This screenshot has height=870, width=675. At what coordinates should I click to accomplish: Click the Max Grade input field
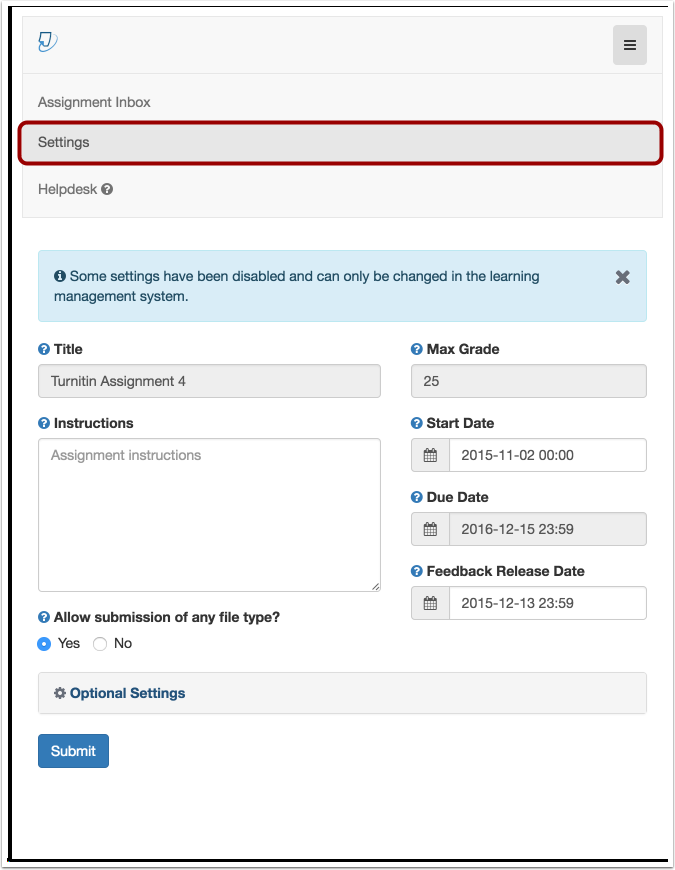pyautogui.click(x=529, y=381)
